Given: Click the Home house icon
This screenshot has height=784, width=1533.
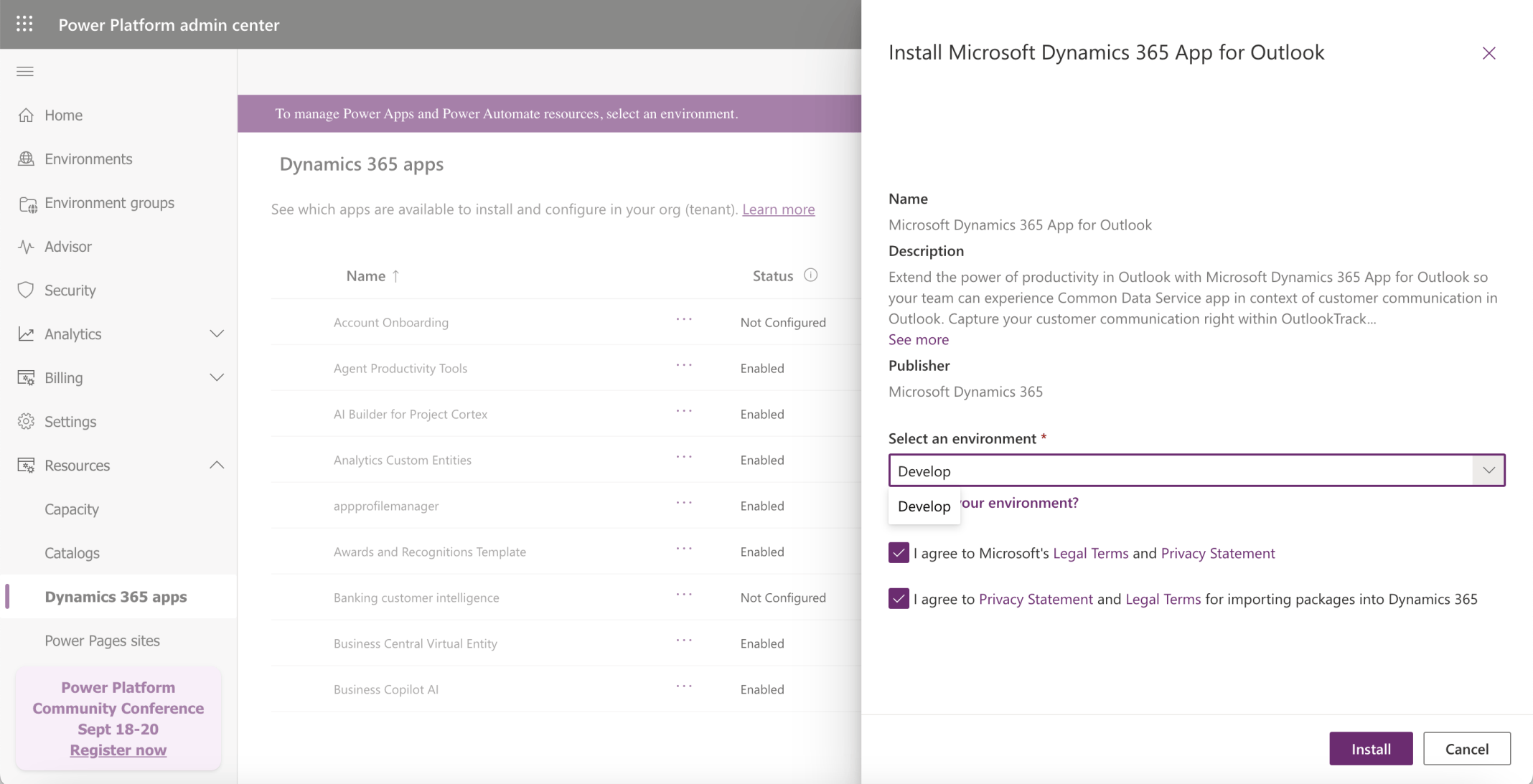Looking at the screenshot, I should pyautogui.click(x=26, y=115).
